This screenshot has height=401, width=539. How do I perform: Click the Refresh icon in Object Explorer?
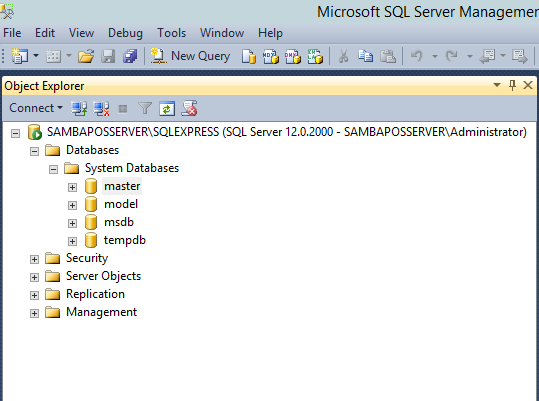(167, 109)
